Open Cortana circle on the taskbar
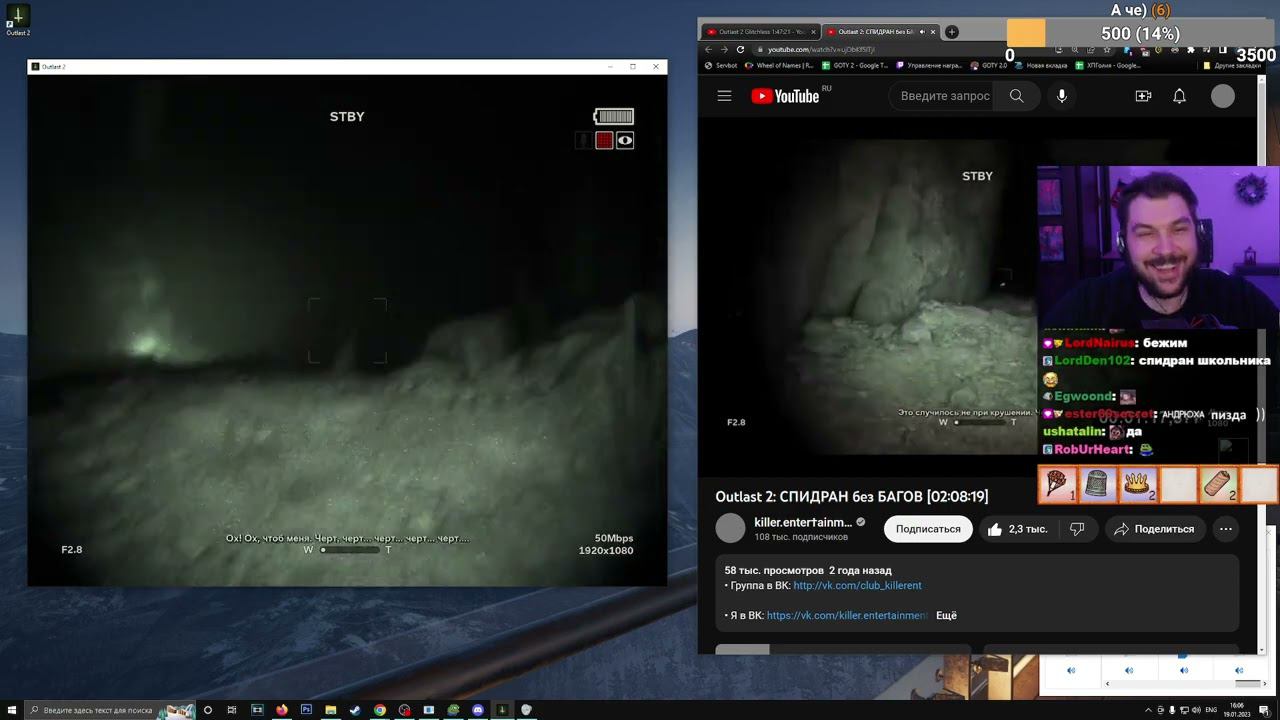Viewport: 1280px width, 720px height. point(208,710)
